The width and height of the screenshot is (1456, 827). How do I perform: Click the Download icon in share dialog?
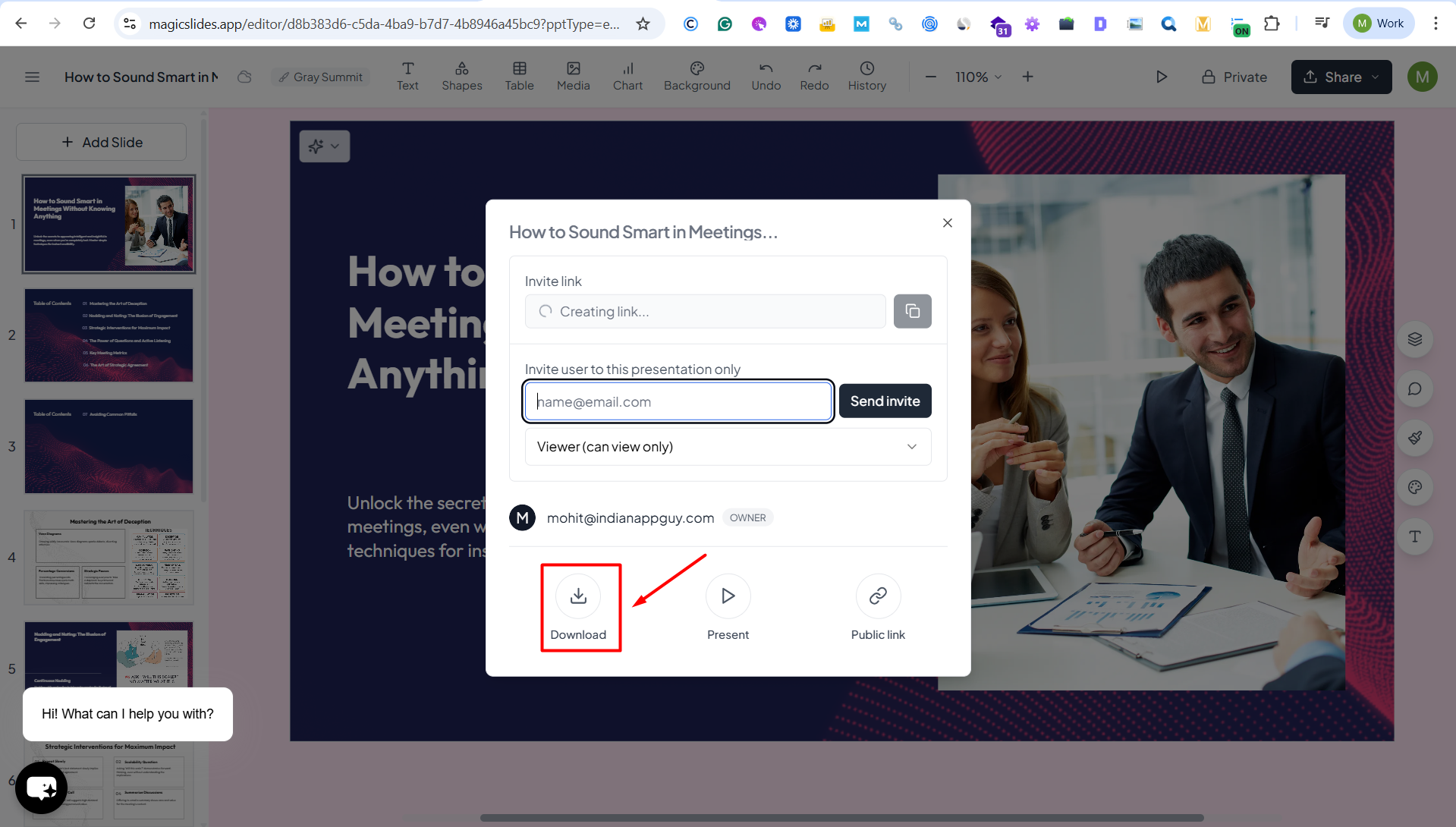pyautogui.click(x=578, y=596)
